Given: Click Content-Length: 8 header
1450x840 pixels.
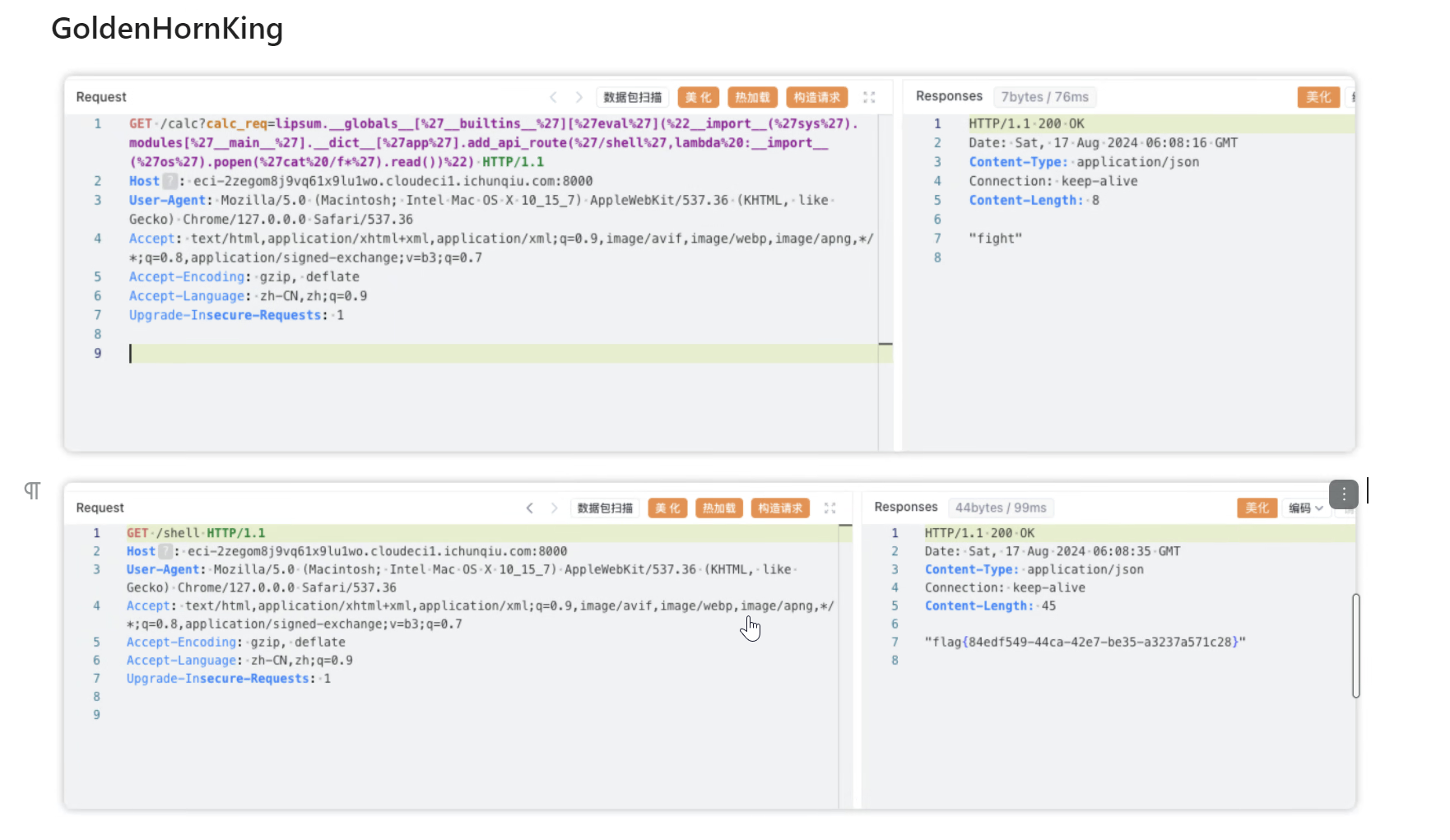Looking at the screenshot, I should point(1034,200).
